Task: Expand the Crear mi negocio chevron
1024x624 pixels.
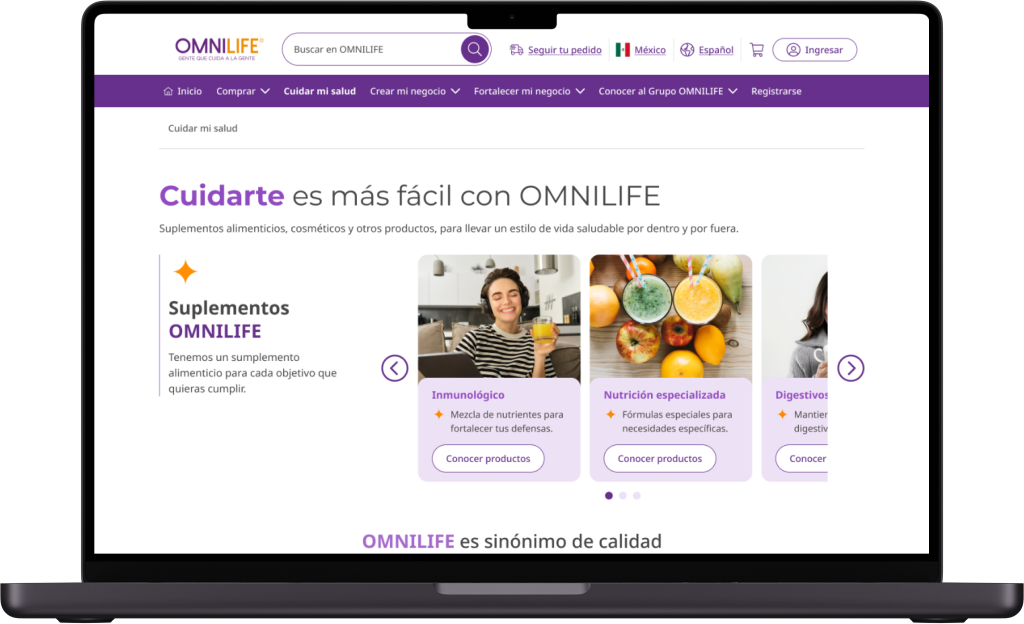Action: coord(455,91)
